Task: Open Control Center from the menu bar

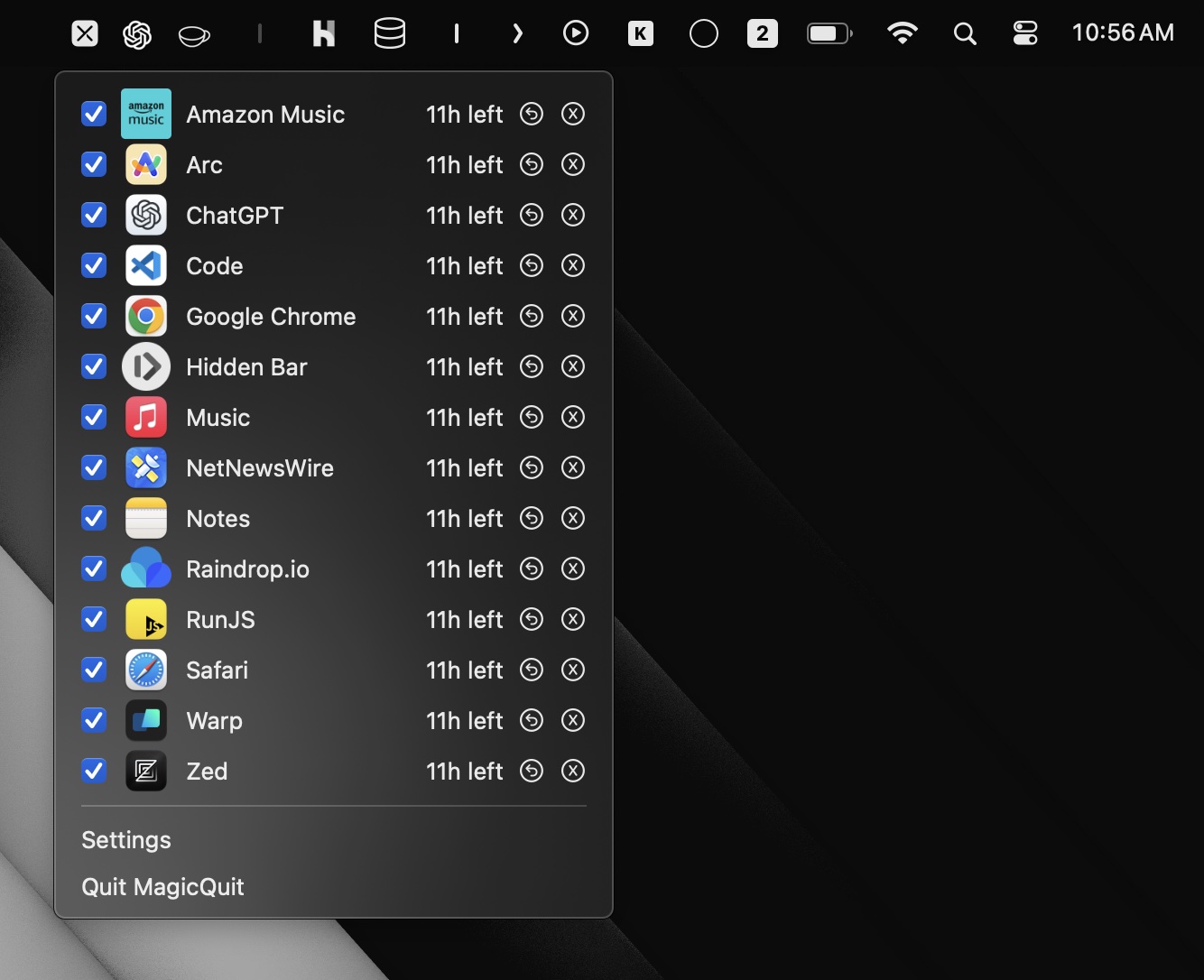Action: click(1025, 34)
